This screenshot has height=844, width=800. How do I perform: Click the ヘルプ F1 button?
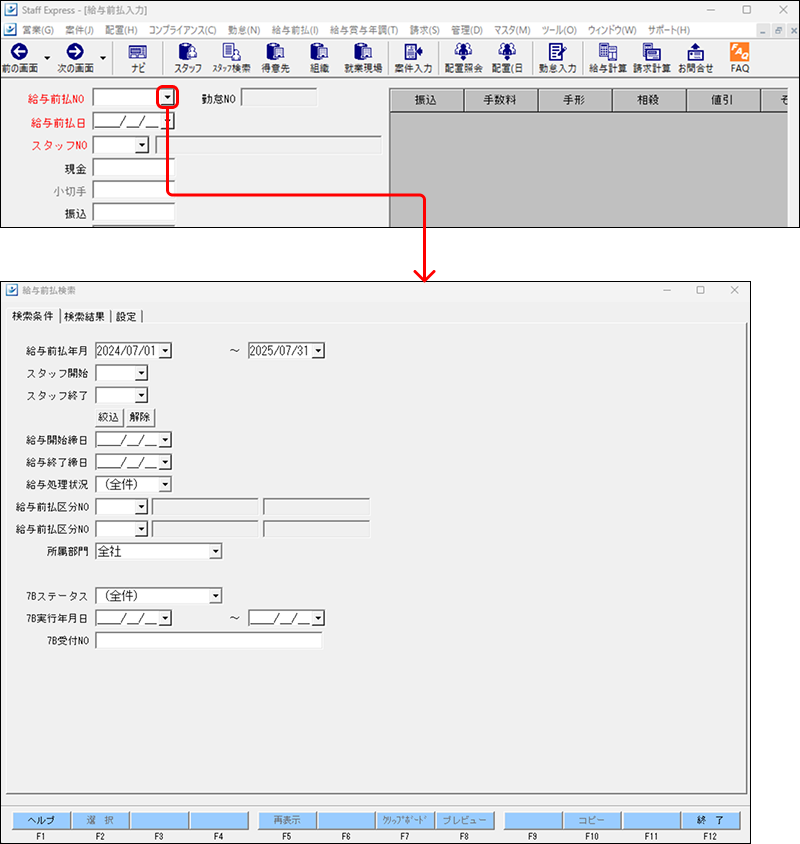(x=41, y=820)
